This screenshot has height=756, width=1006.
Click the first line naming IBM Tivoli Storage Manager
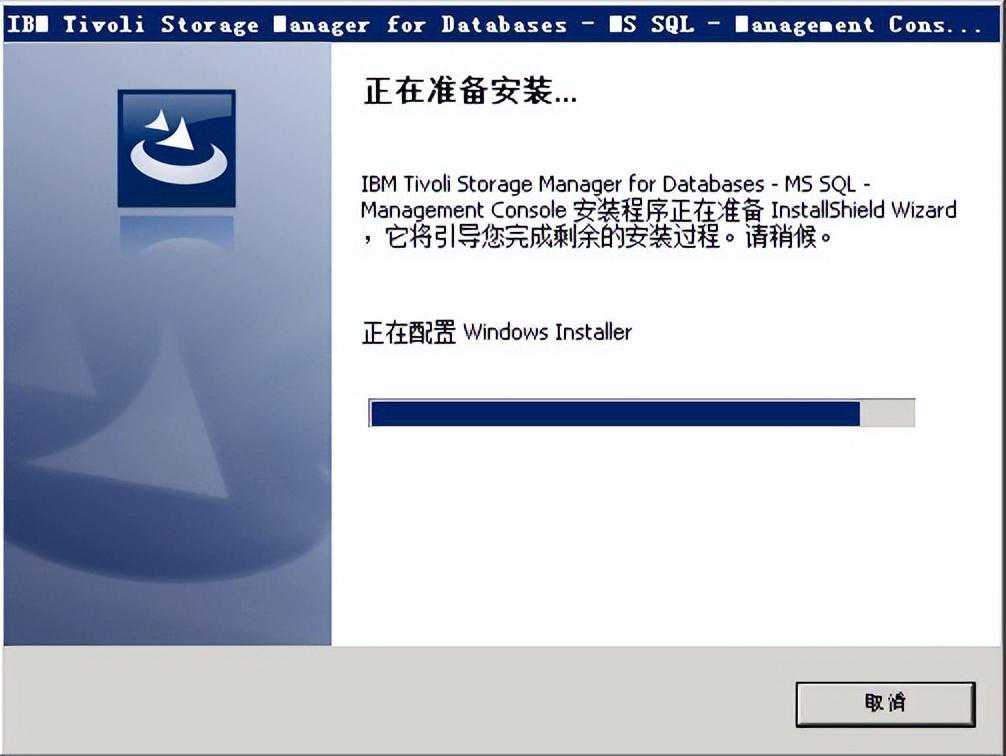pos(615,184)
